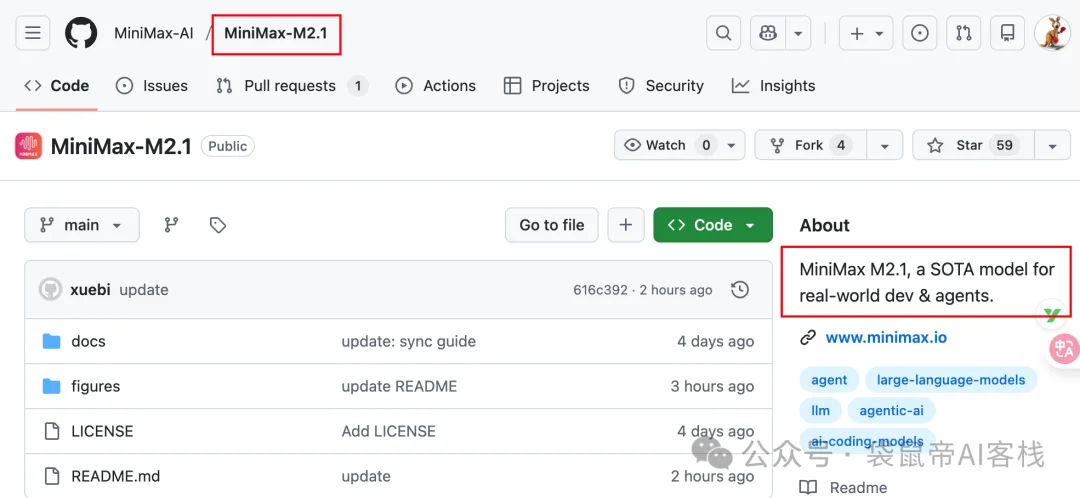Open the Star lists dropdown arrow
Screen dimensions: 1080x498
1051,145
